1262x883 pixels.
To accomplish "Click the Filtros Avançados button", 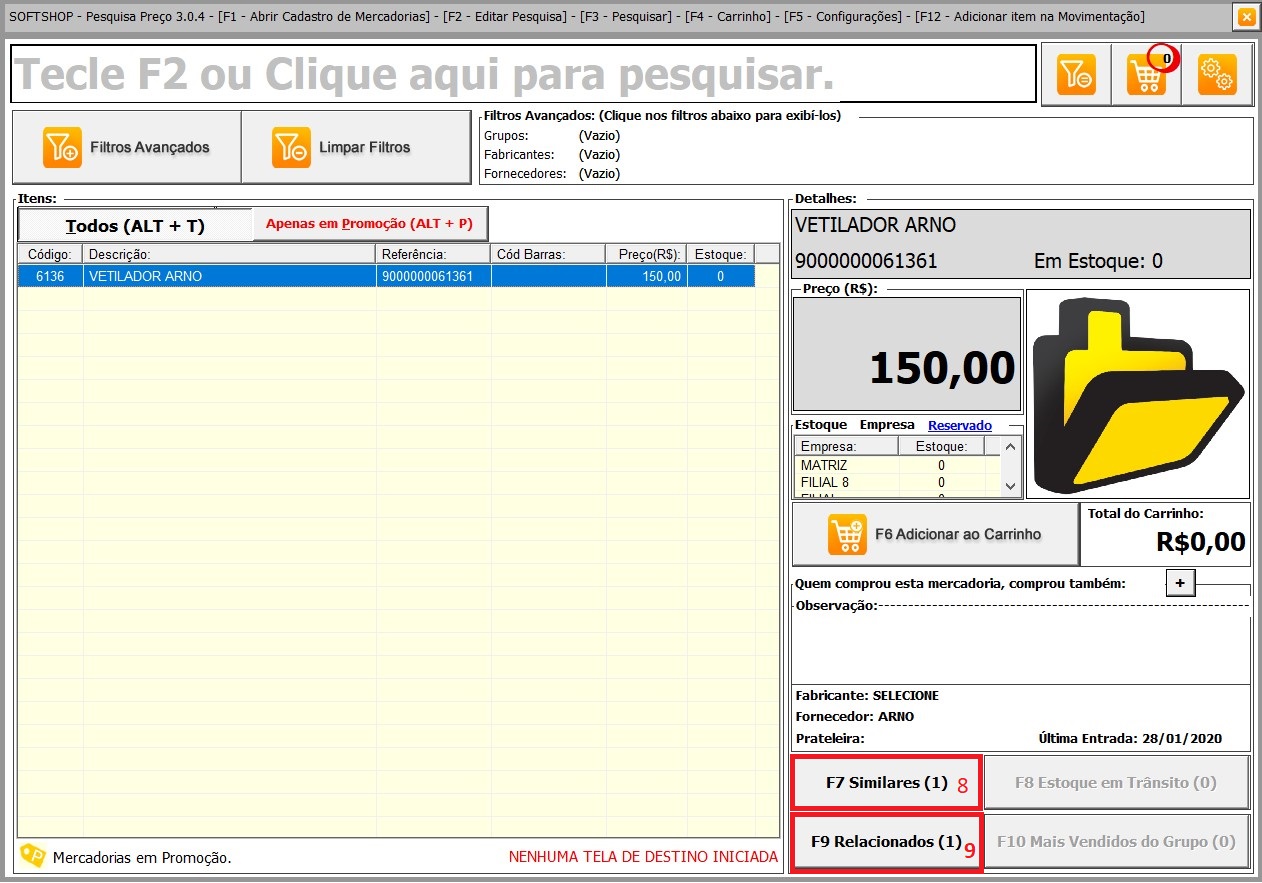I will [127, 147].
